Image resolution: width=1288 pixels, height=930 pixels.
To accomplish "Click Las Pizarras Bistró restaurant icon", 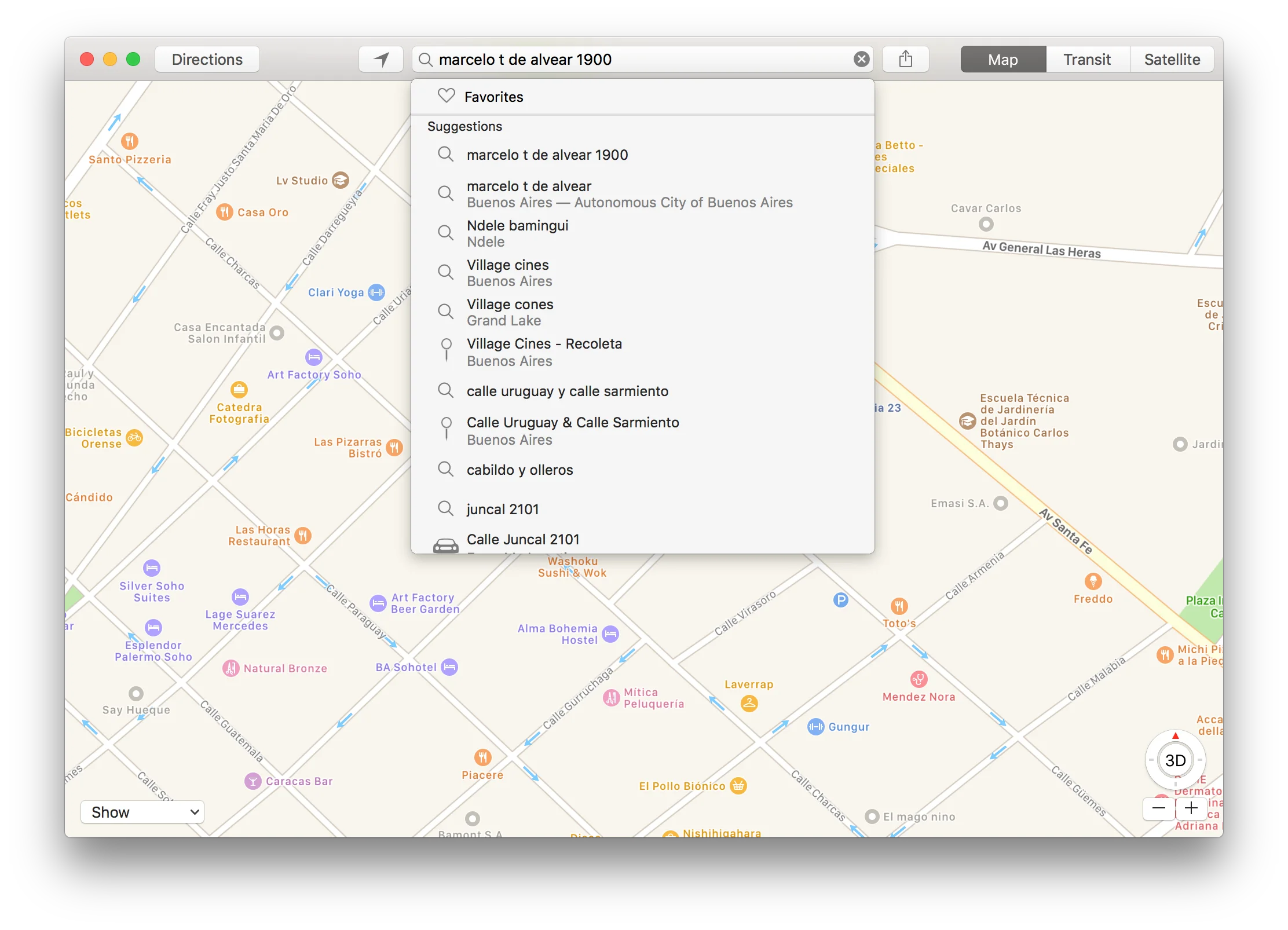I will 394,447.
